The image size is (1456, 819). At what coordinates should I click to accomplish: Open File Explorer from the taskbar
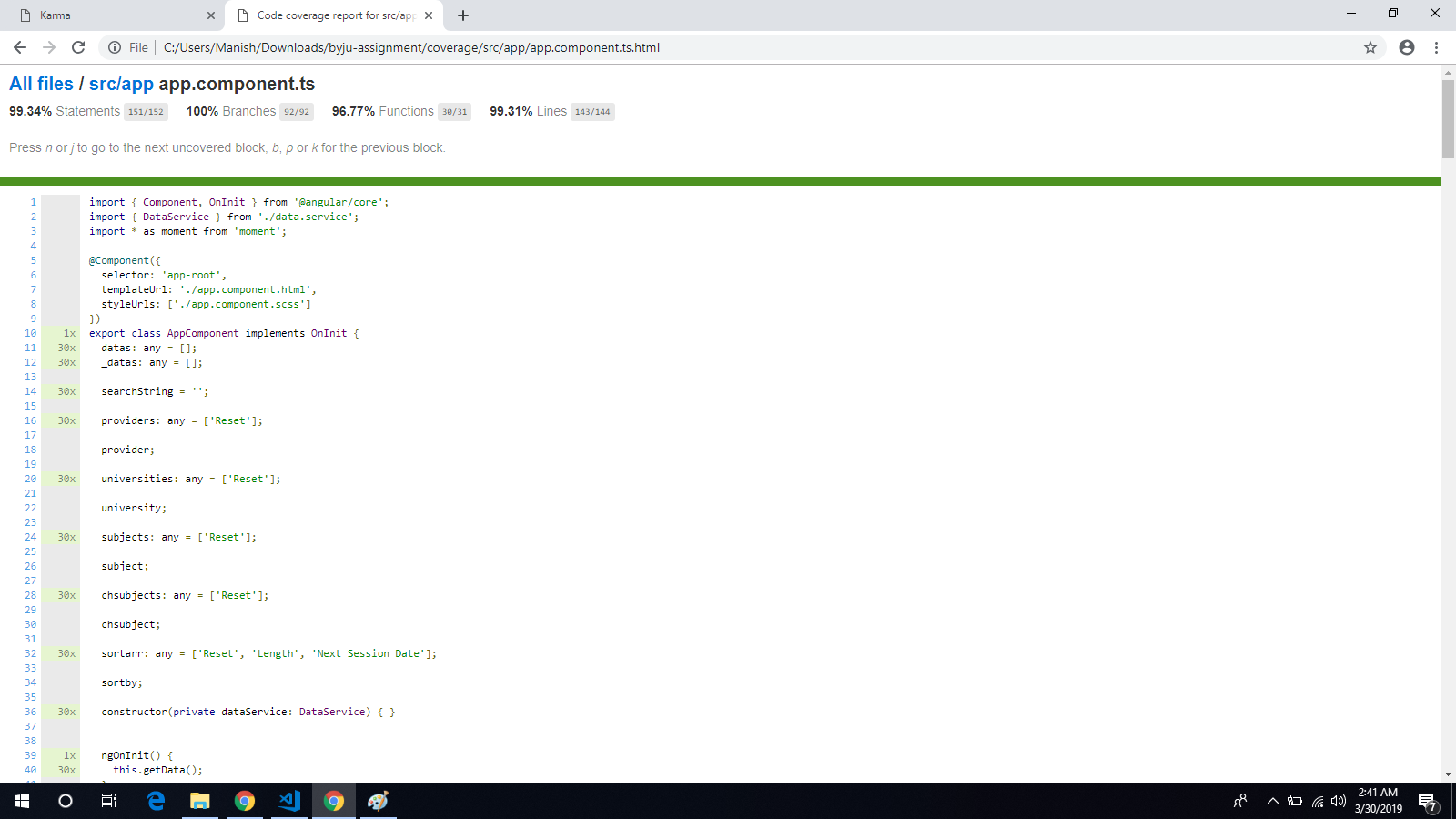click(200, 801)
